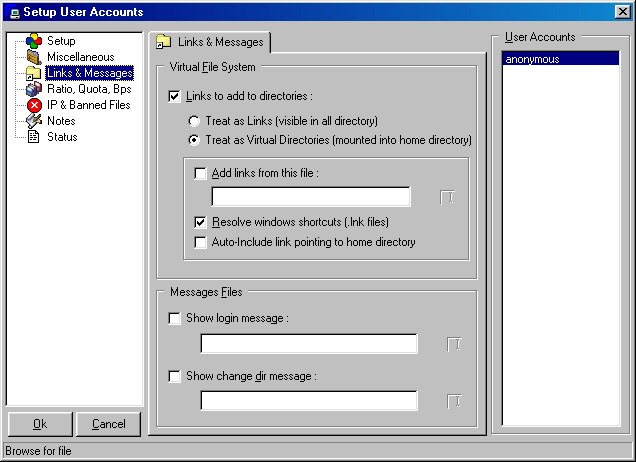The image size is (636, 462).
Task: Click the Setup icon in the tree
Action: (x=34, y=41)
